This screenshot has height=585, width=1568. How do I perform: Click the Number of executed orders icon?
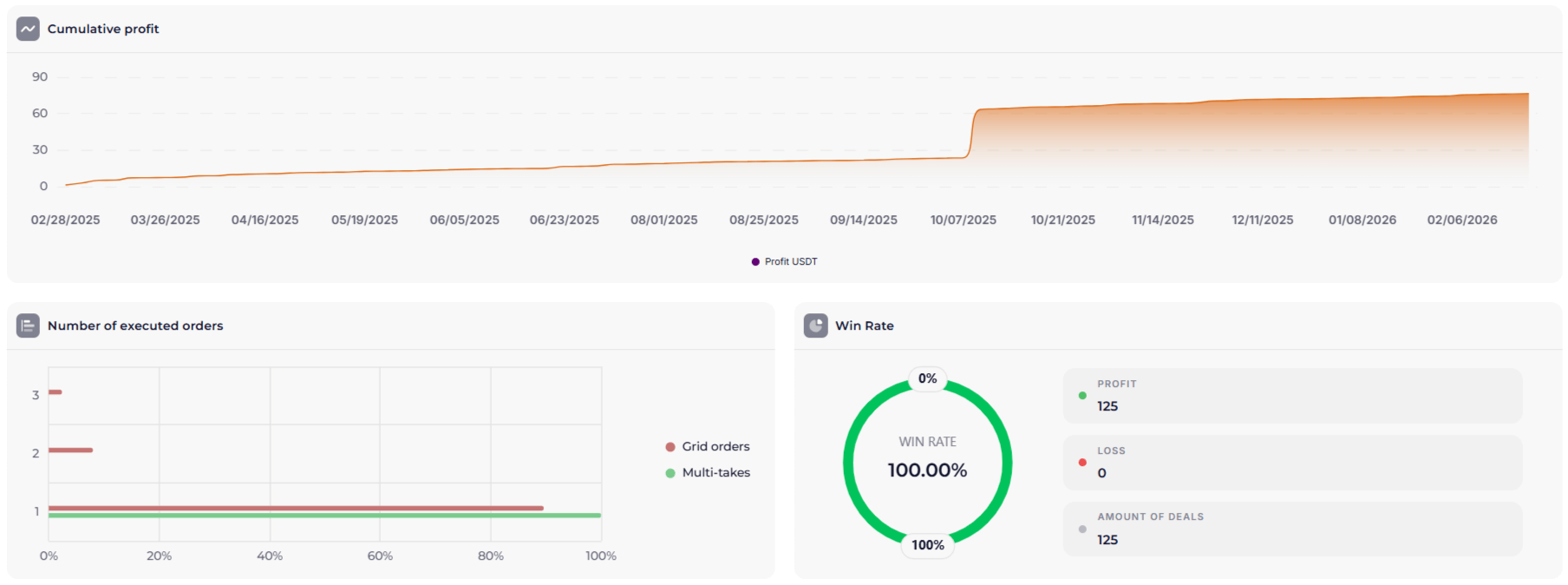(28, 325)
